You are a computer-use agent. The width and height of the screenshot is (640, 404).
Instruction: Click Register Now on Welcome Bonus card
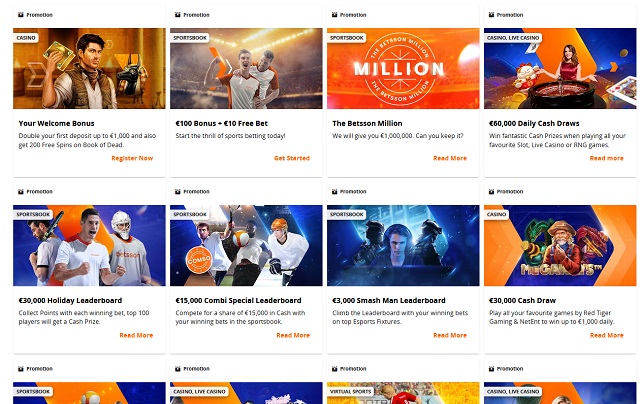132,158
